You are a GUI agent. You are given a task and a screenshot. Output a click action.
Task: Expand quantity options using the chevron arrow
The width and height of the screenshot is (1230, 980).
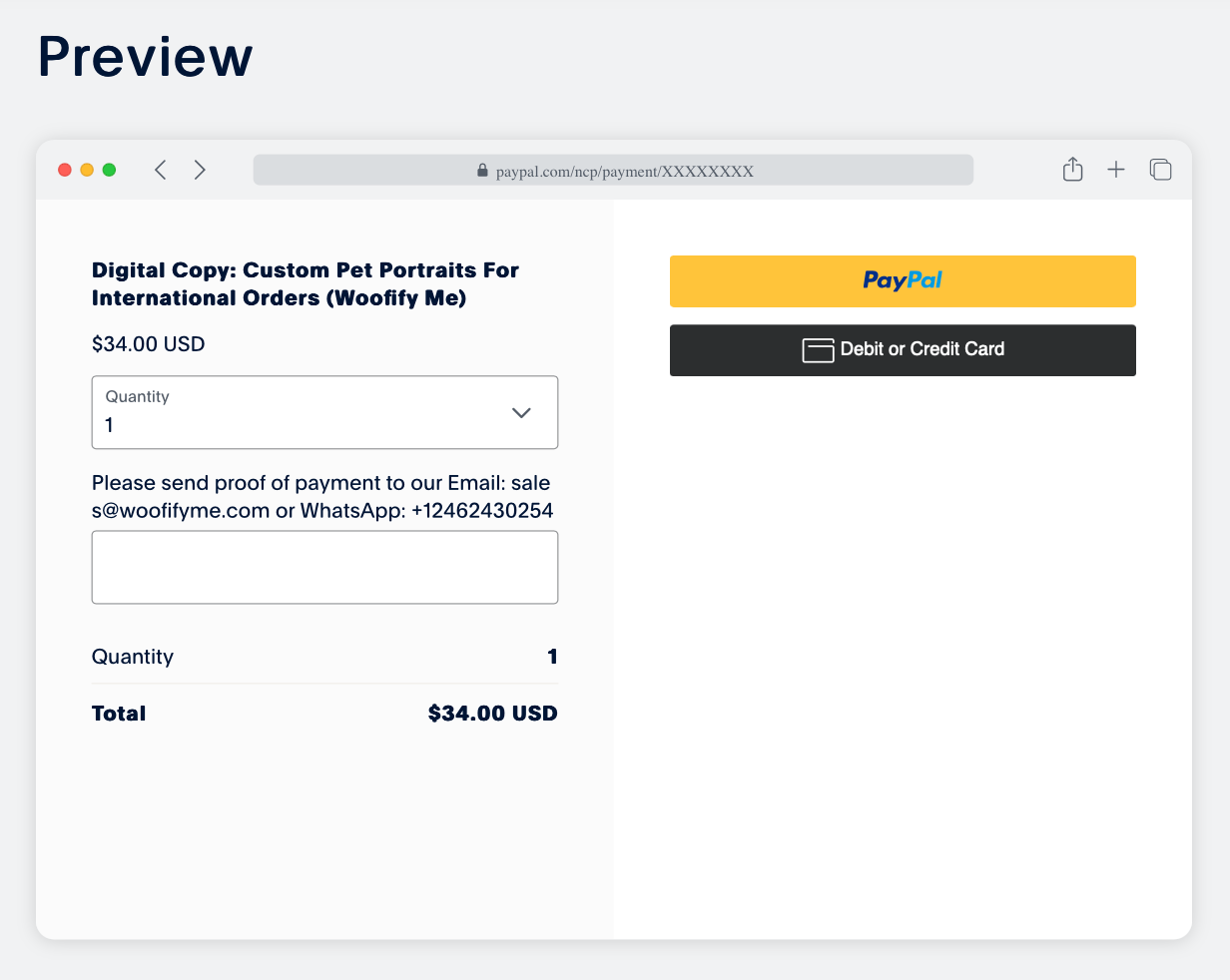pyautogui.click(x=521, y=413)
